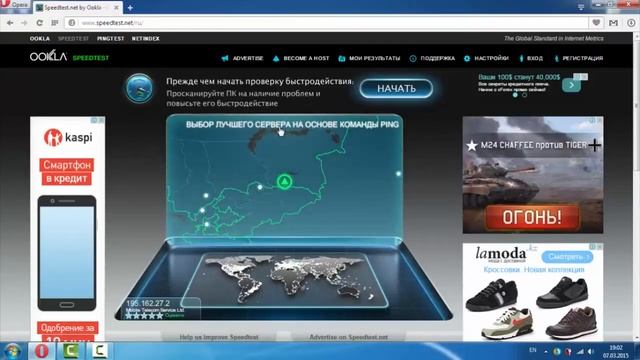Open Help us improve Speedtest link
Viewport: 640px width, 360px height.
[x=219, y=337]
